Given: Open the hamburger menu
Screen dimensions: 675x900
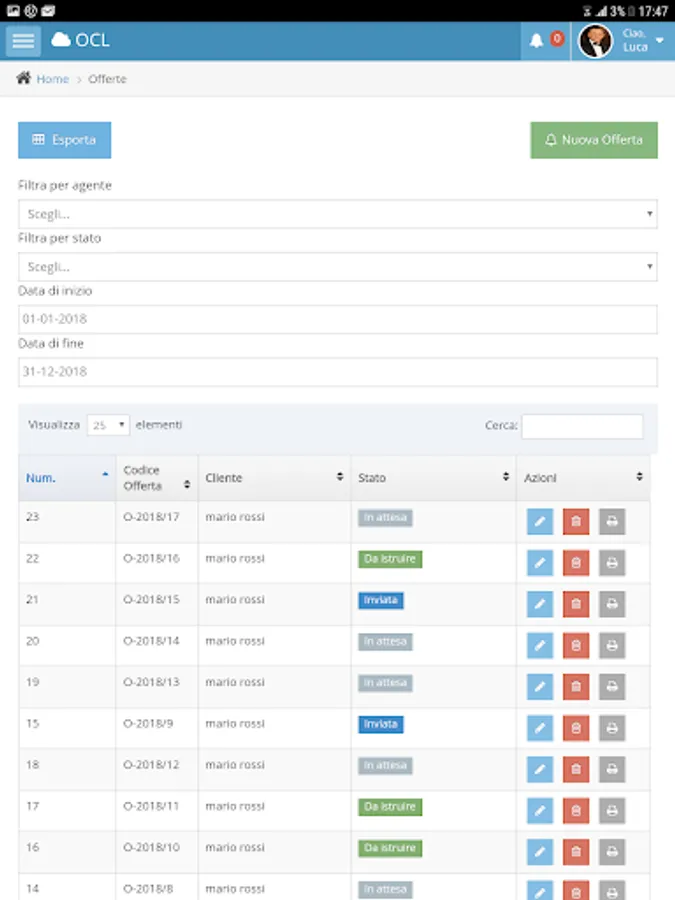Looking at the screenshot, I should (24, 41).
